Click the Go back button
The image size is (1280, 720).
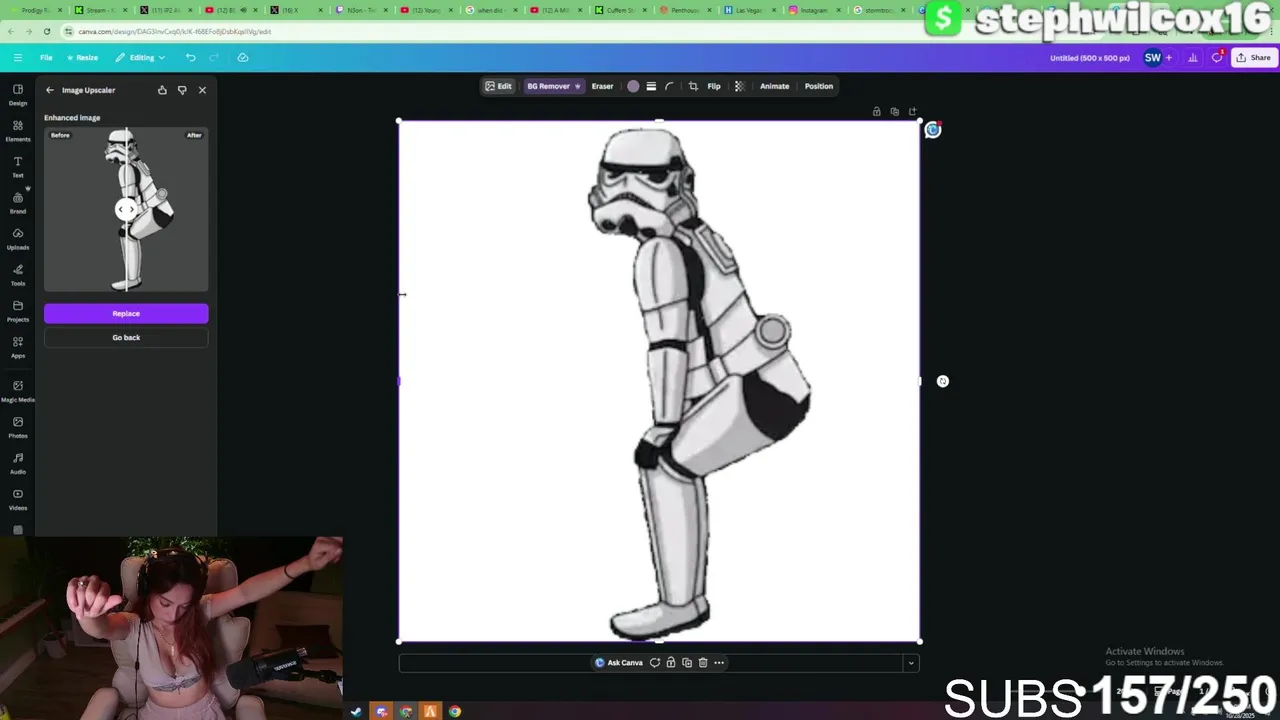click(126, 338)
